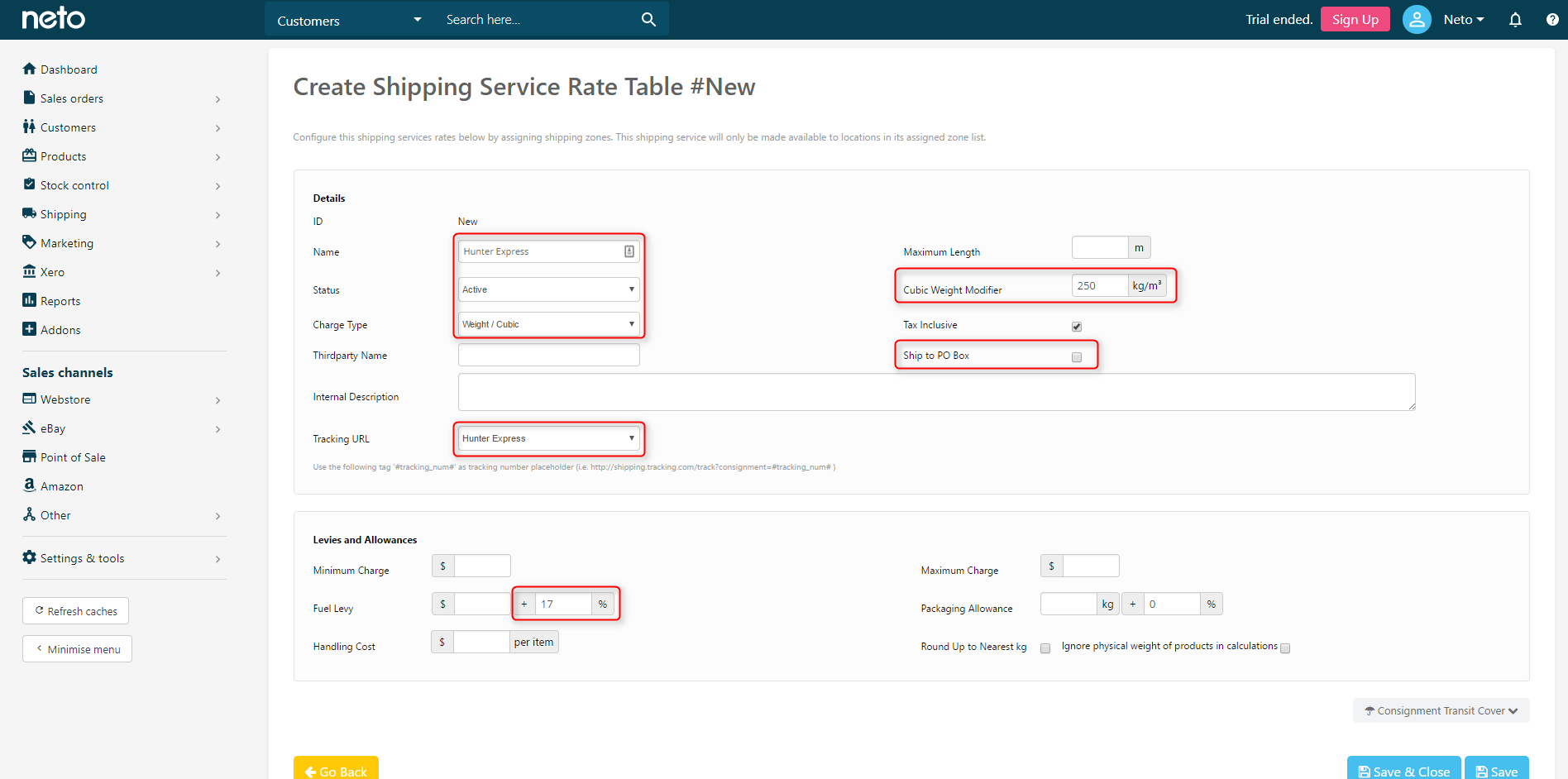
Task: Click the Go Back button
Action: coord(336,769)
